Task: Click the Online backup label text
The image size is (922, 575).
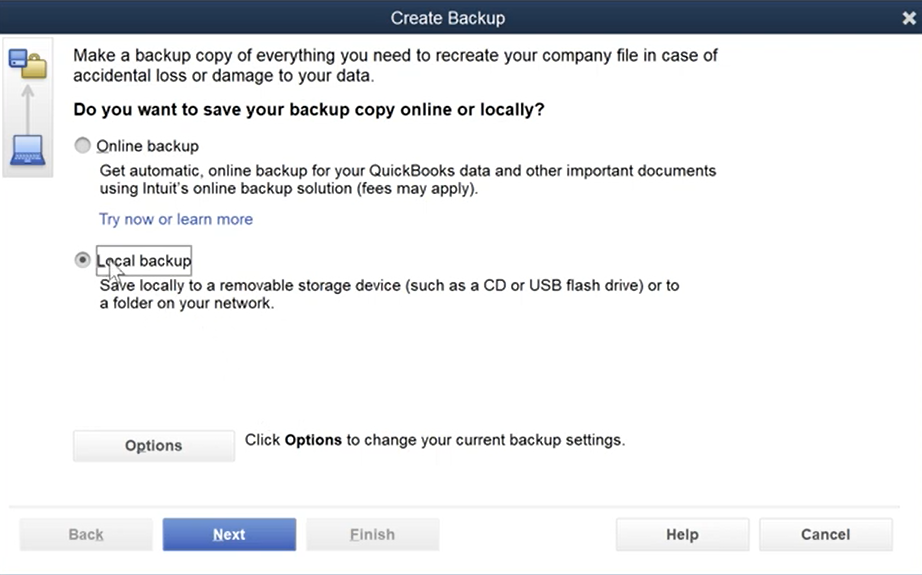Action: [x=148, y=146]
